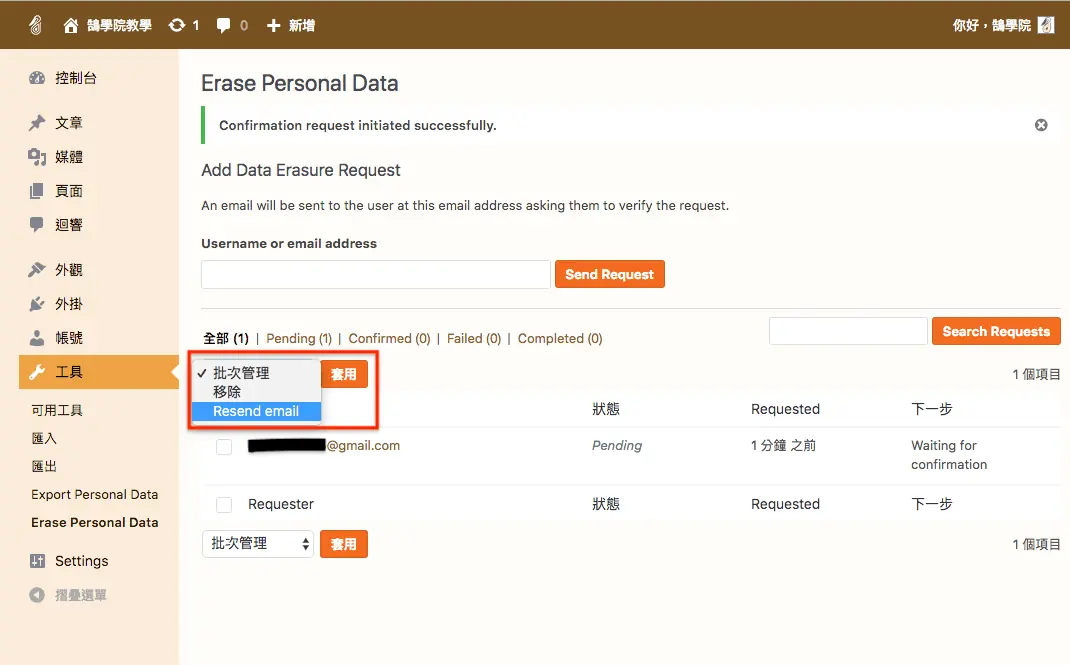Viewport: 1070px width, 665px height.
Task: Open the 工具 wrench icon
Action: (x=37, y=372)
